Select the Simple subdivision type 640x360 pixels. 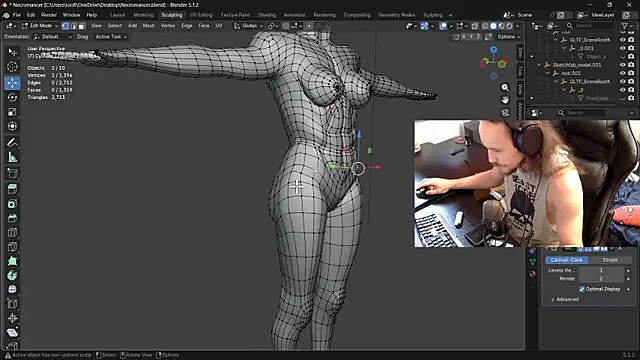point(610,260)
